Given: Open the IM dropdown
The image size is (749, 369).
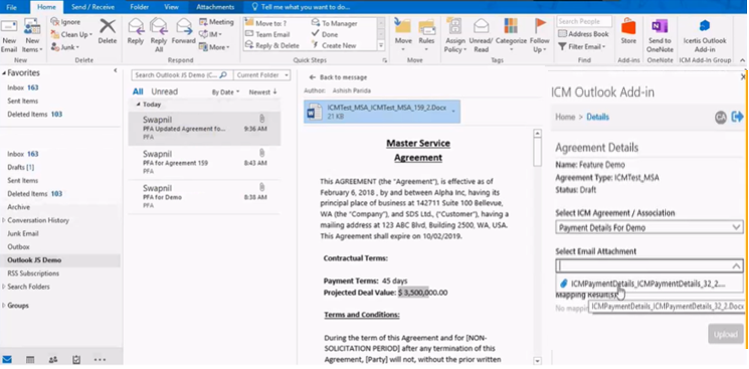Looking at the screenshot, I should [211, 34].
